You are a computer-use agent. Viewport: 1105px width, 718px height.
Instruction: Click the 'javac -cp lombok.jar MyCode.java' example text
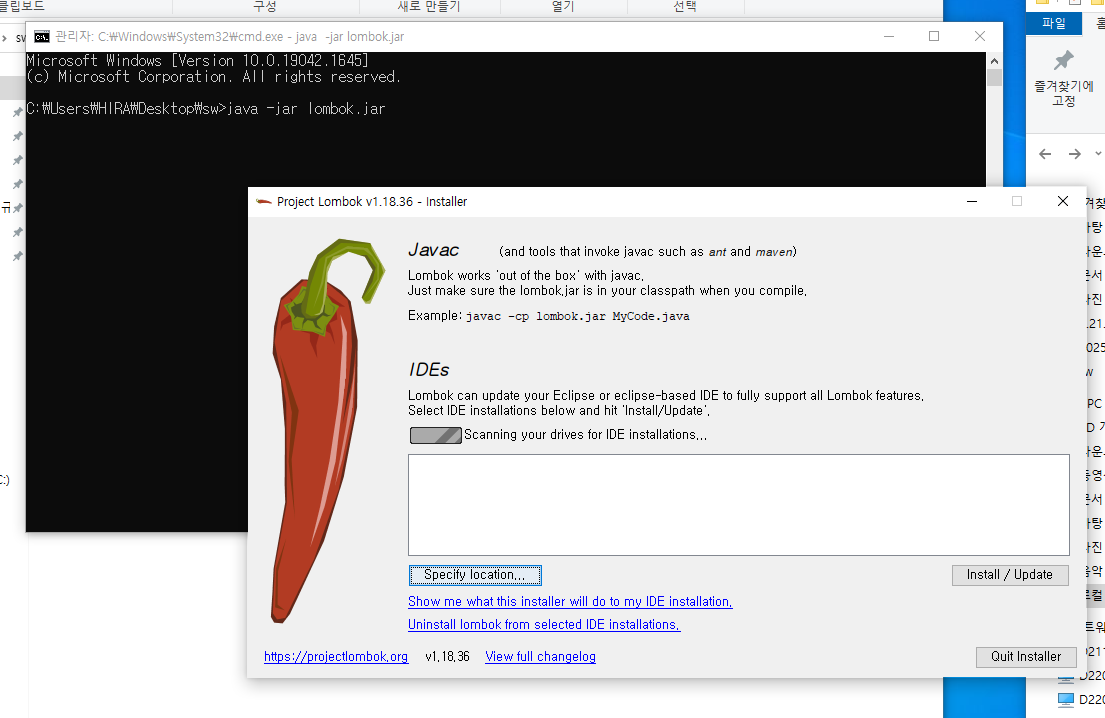(578, 316)
